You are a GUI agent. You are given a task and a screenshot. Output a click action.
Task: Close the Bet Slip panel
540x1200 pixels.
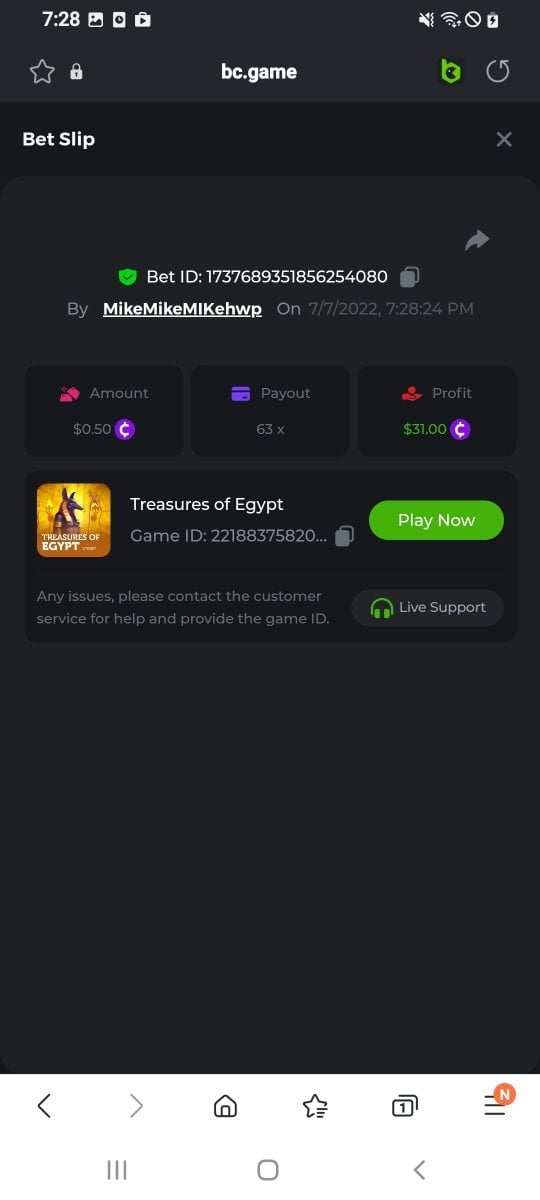pos(504,139)
